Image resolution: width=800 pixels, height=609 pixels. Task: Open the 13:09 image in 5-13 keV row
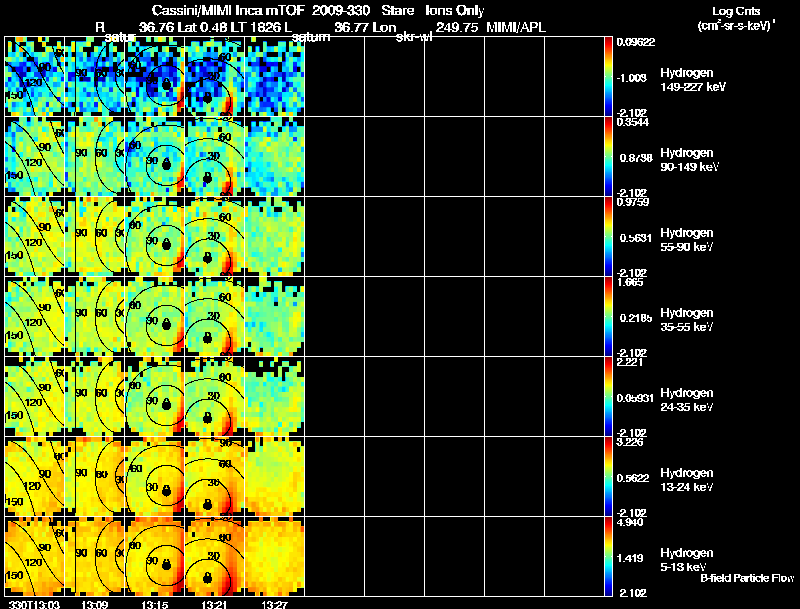95,557
